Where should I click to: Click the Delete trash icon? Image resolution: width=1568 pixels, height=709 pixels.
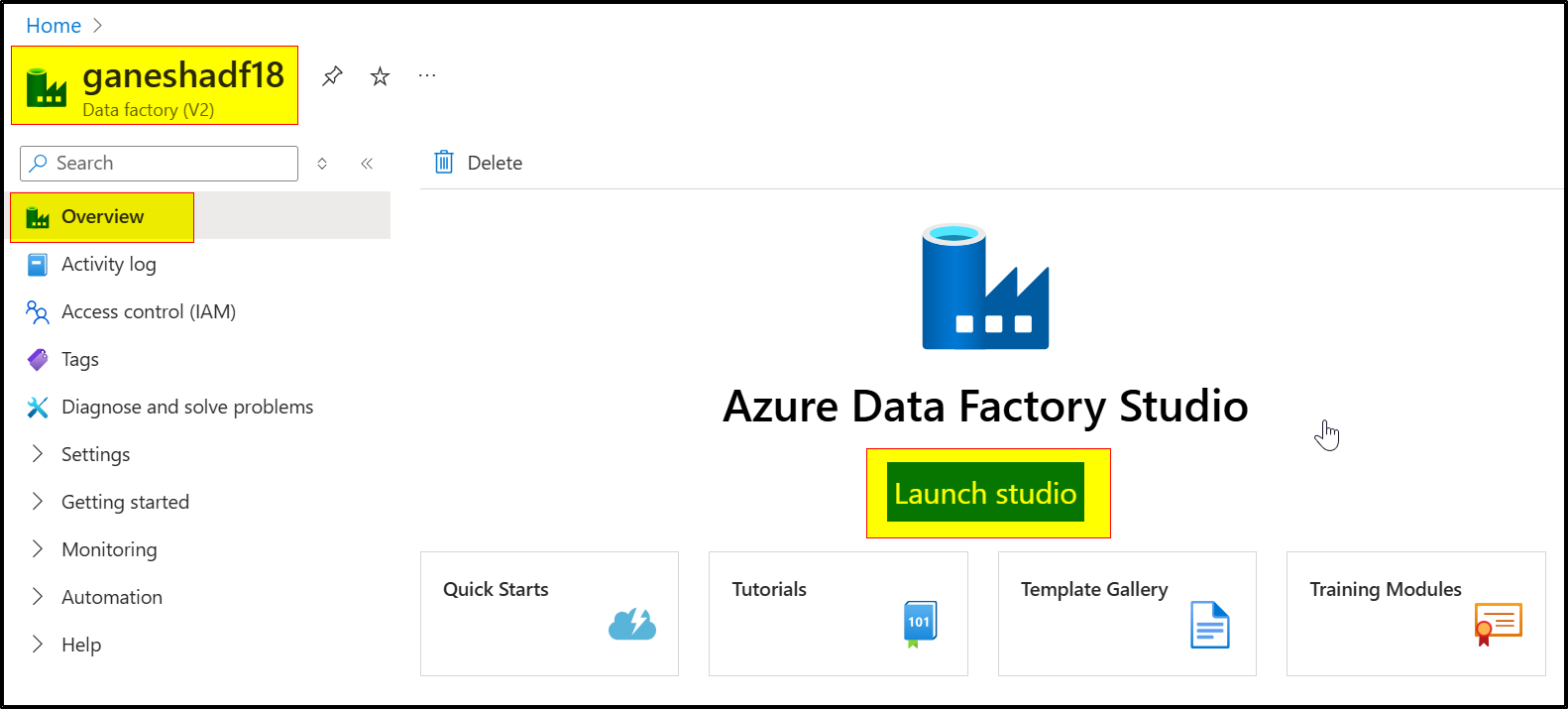(443, 162)
